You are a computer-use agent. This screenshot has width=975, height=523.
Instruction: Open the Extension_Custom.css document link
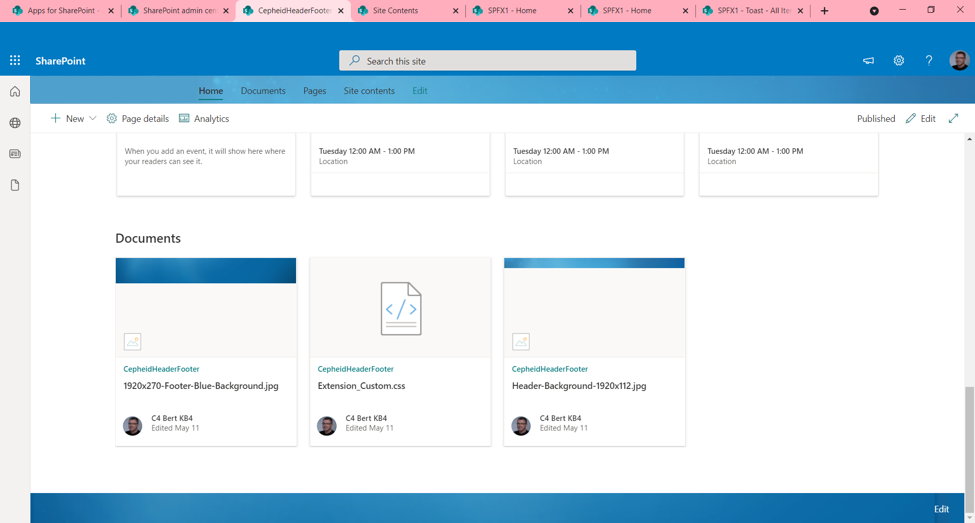(x=361, y=386)
